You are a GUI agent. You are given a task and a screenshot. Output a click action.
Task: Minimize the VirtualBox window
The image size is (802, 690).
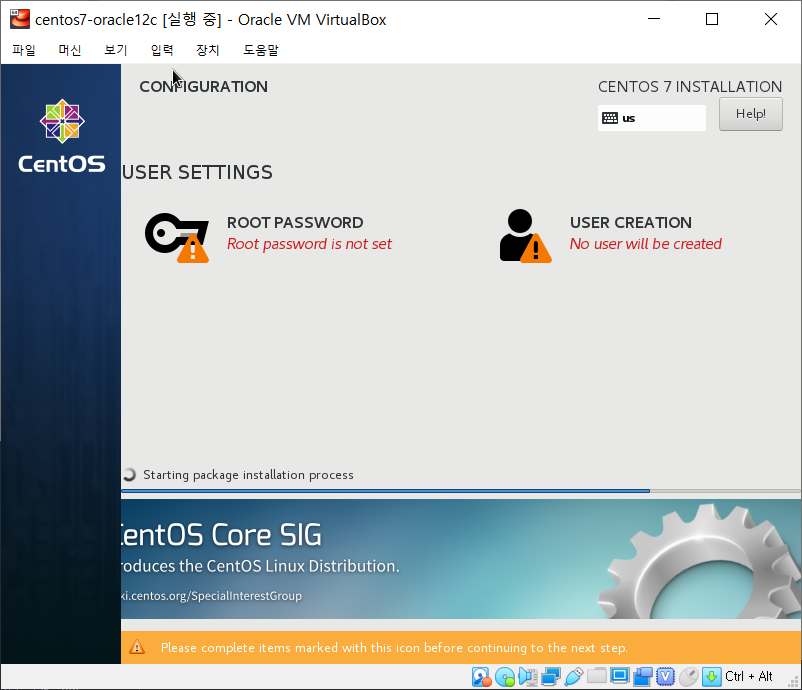[654, 19]
